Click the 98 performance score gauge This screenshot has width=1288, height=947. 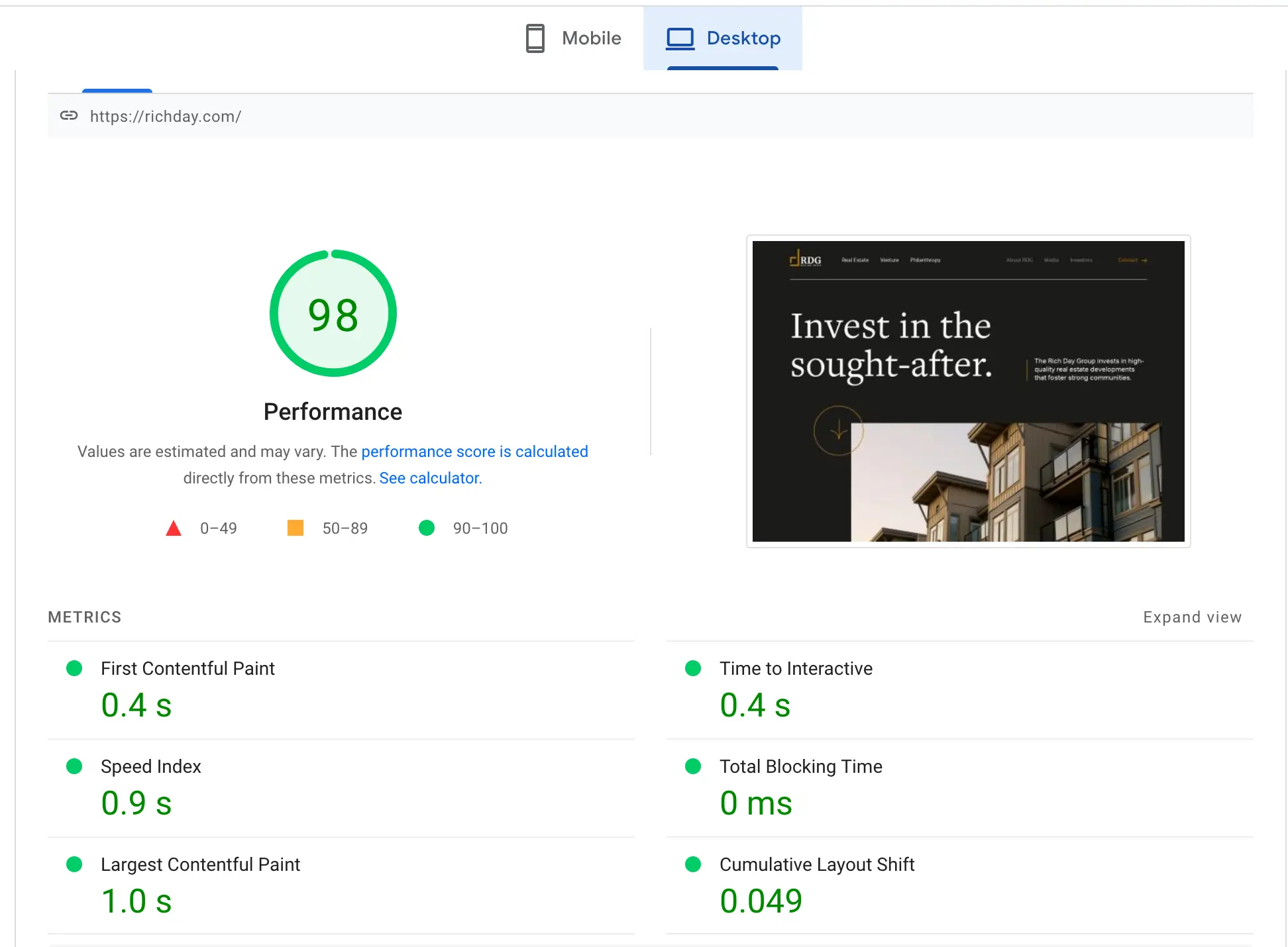point(333,313)
